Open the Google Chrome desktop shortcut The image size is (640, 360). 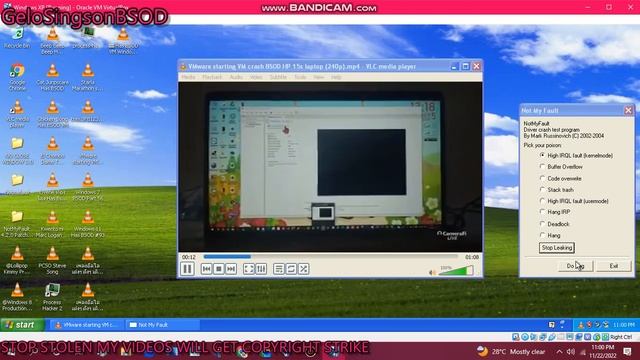point(17,77)
